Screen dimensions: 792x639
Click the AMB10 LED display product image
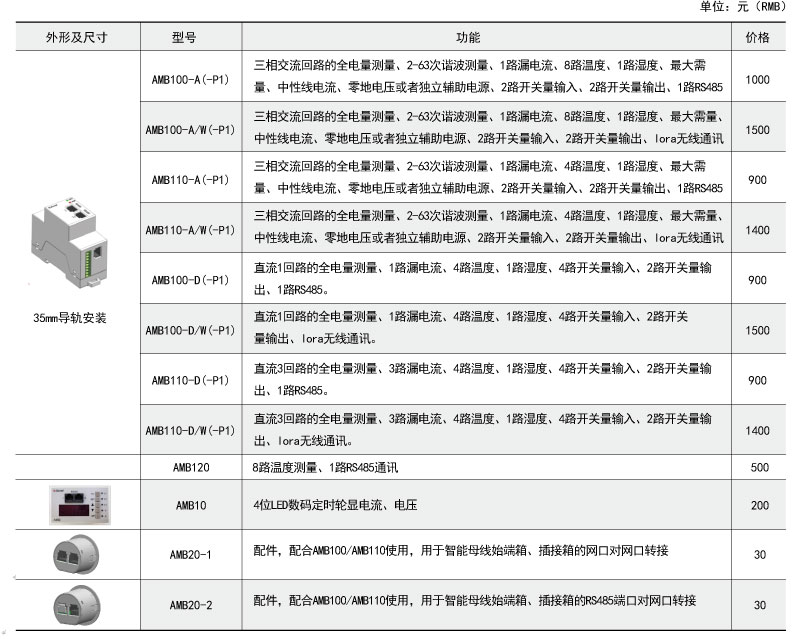(76, 505)
